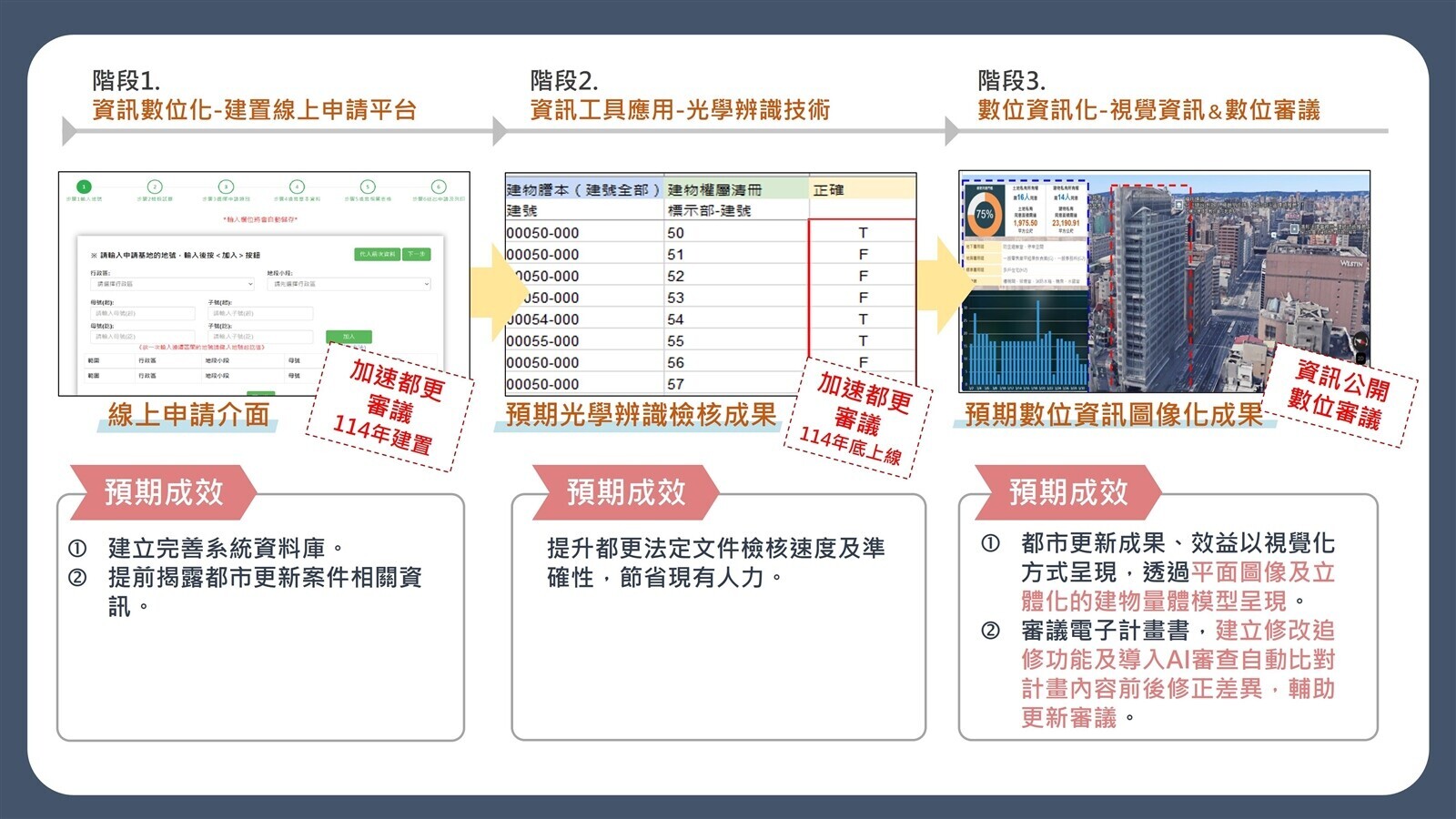
Task: Click the green step 1 circle in the wizard
Action: coord(84,187)
